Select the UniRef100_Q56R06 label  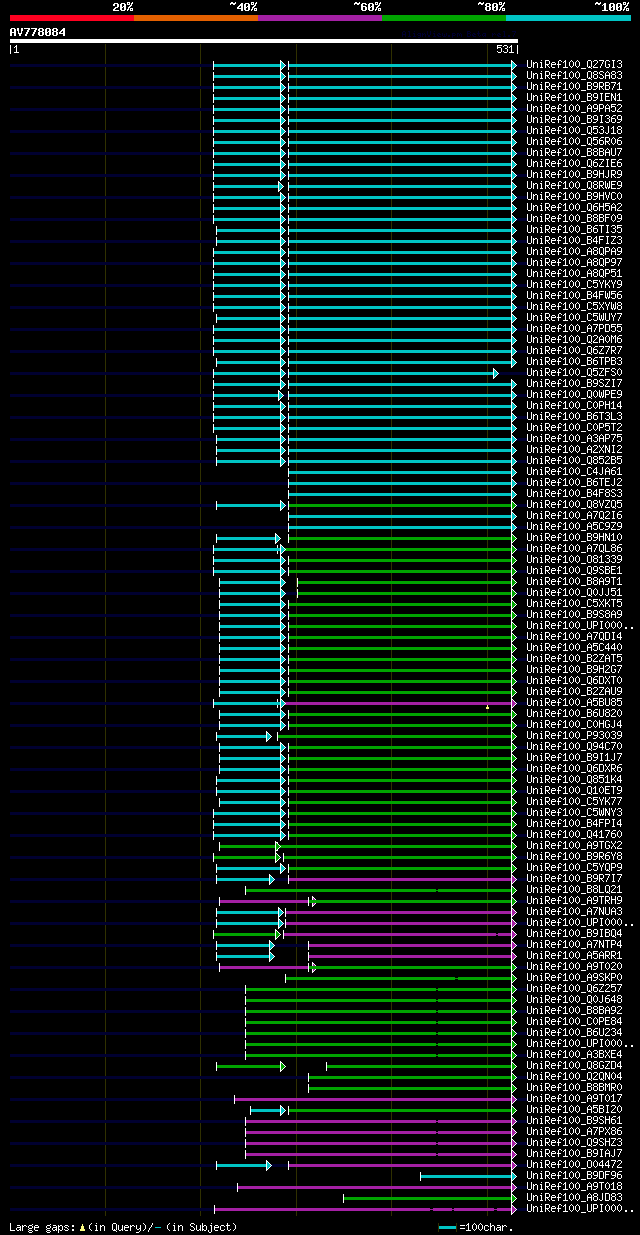(574, 141)
